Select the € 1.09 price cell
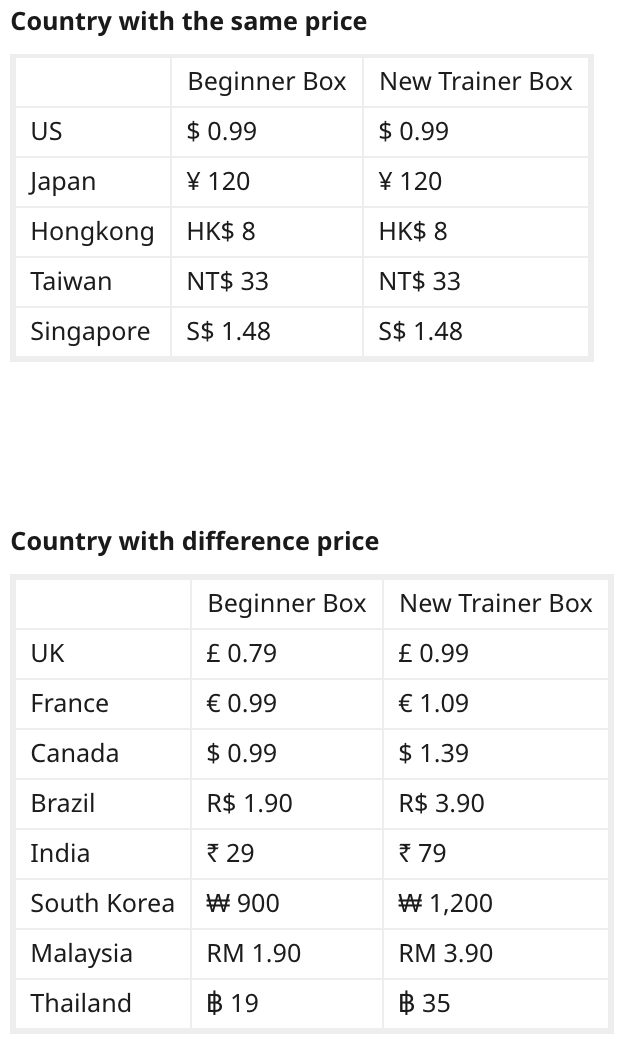Viewport: 634px width, 1040px height. click(433, 704)
